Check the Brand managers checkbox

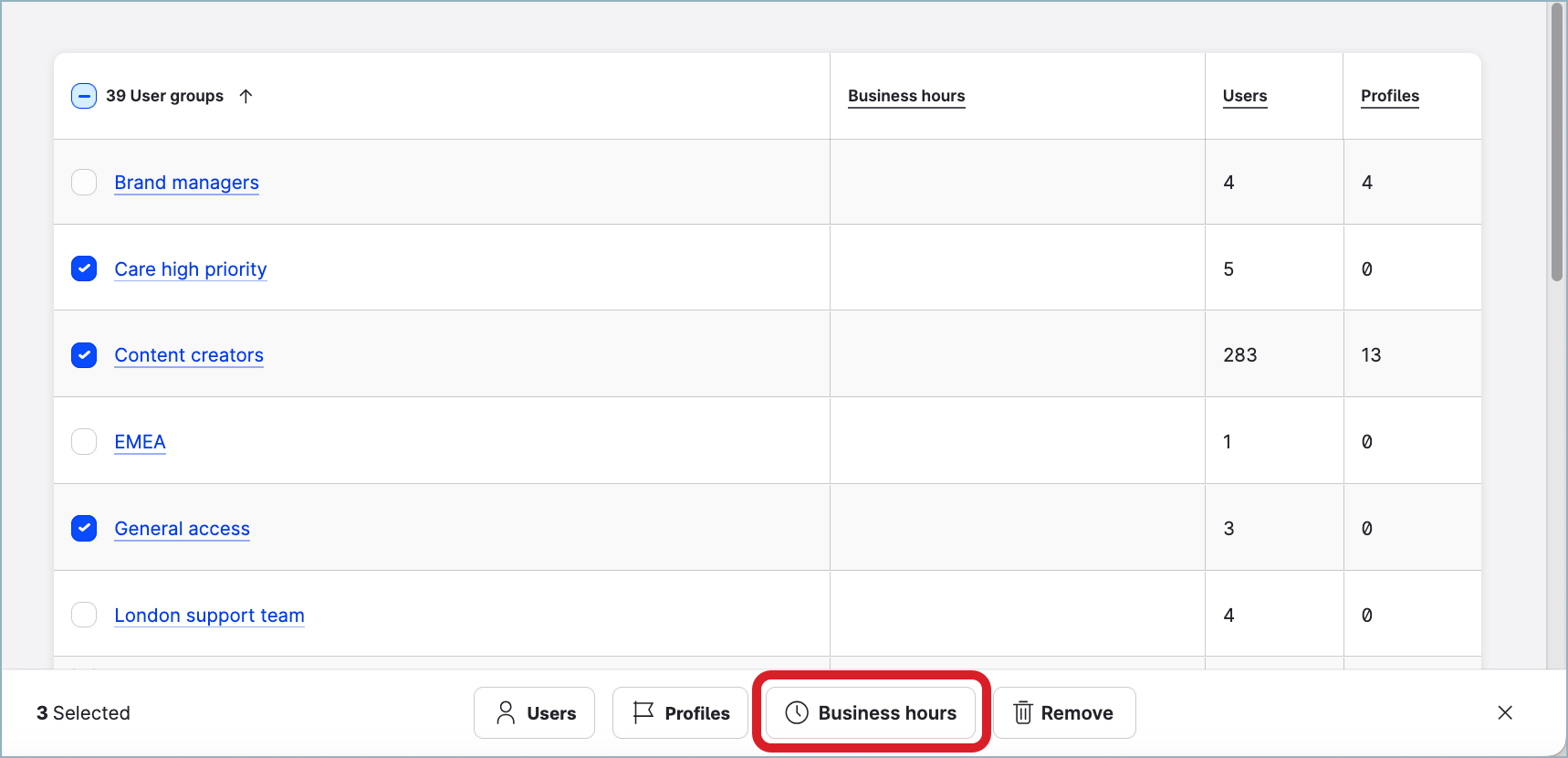[84, 183]
